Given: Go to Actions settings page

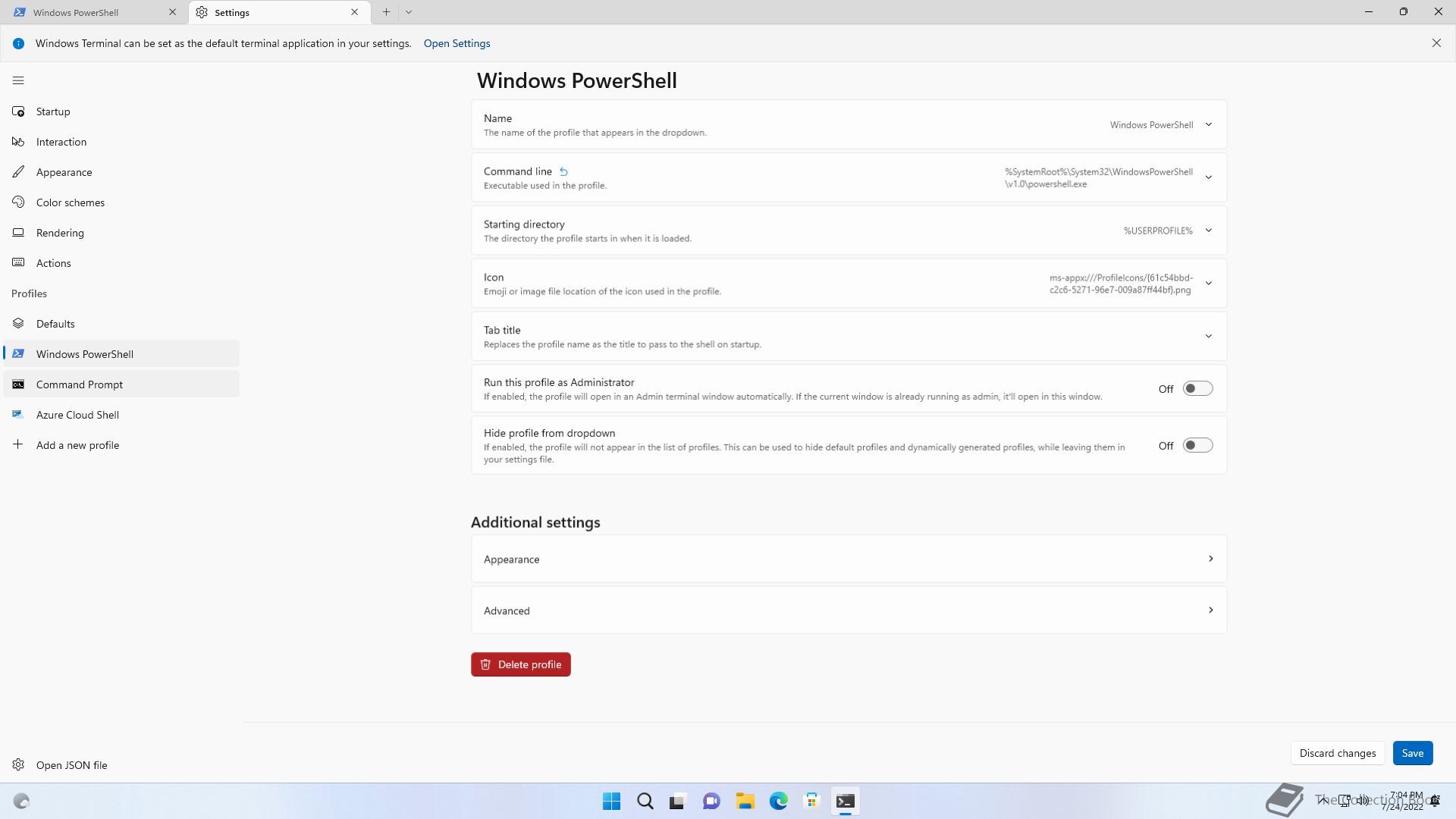Looking at the screenshot, I should point(121,263).
